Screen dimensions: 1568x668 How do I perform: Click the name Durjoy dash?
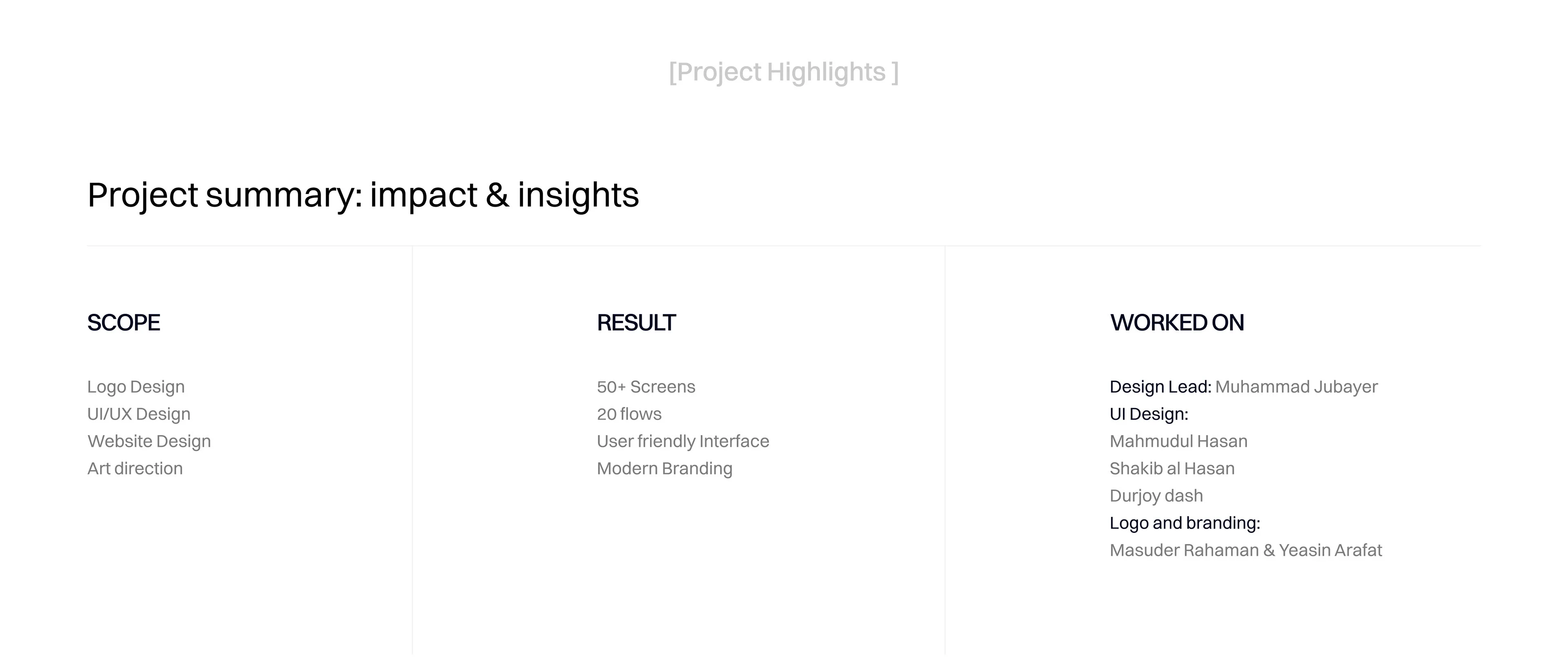pyautogui.click(x=1156, y=496)
